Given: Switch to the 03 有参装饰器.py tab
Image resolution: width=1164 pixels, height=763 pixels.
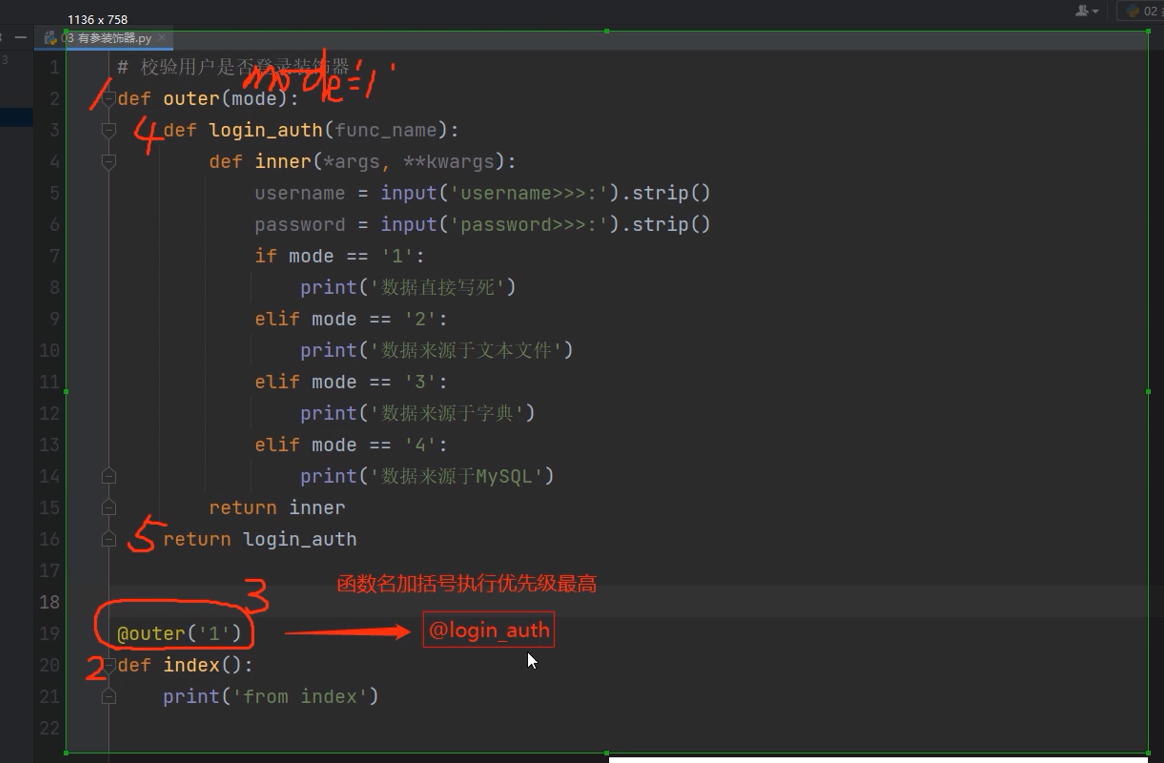Looking at the screenshot, I should pos(104,38).
